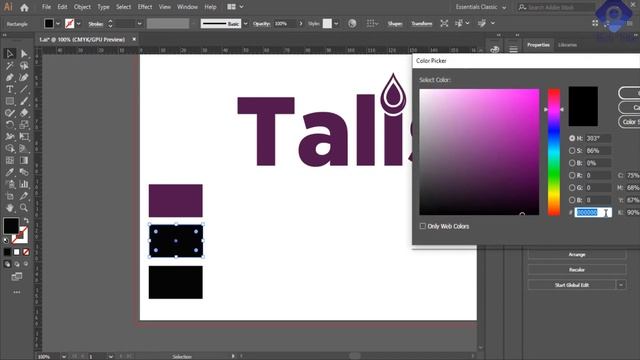The width and height of the screenshot is (640, 360).
Task: Swap fill and stroke arrow icon
Action: point(26,221)
